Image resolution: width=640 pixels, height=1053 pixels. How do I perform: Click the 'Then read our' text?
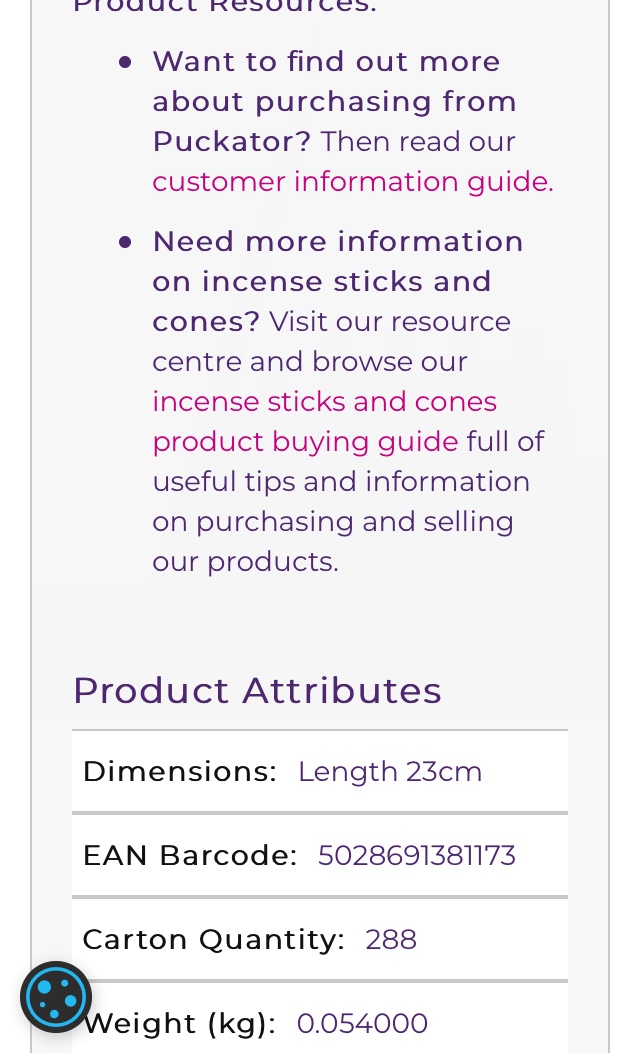tap(418, 142)
